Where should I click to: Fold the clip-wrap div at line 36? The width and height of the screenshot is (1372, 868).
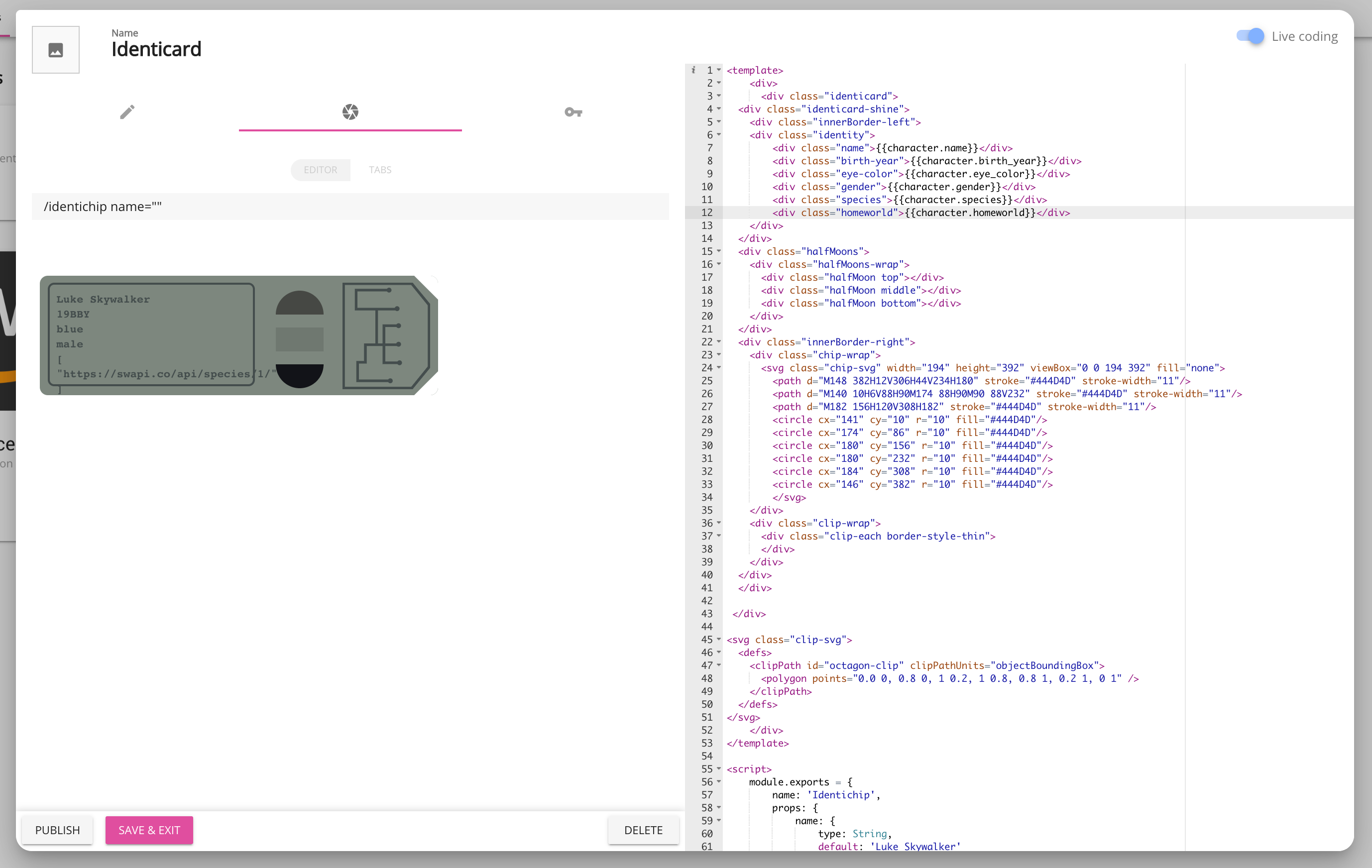coord(719,523)
